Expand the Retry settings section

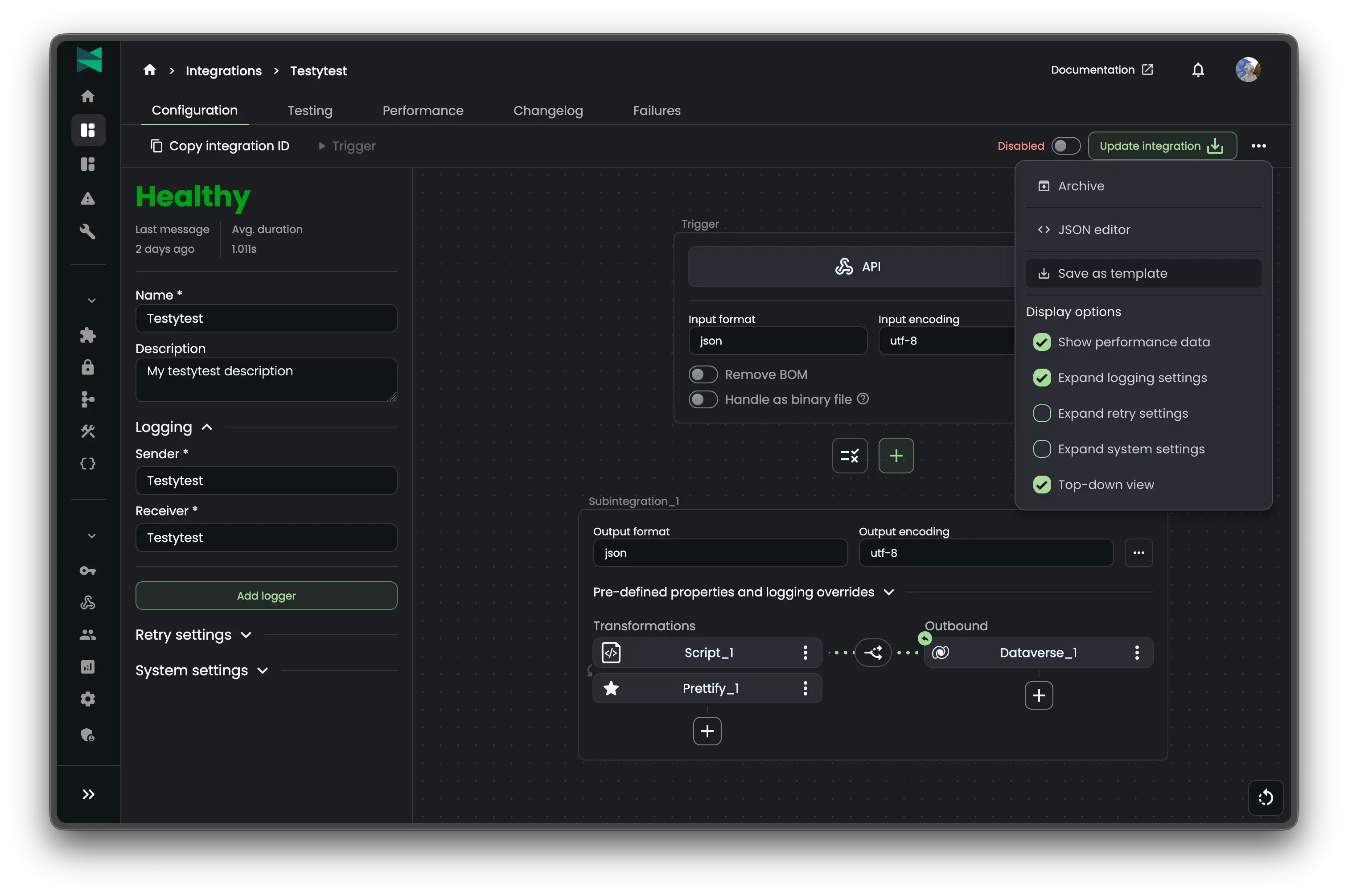coord(246,634)
